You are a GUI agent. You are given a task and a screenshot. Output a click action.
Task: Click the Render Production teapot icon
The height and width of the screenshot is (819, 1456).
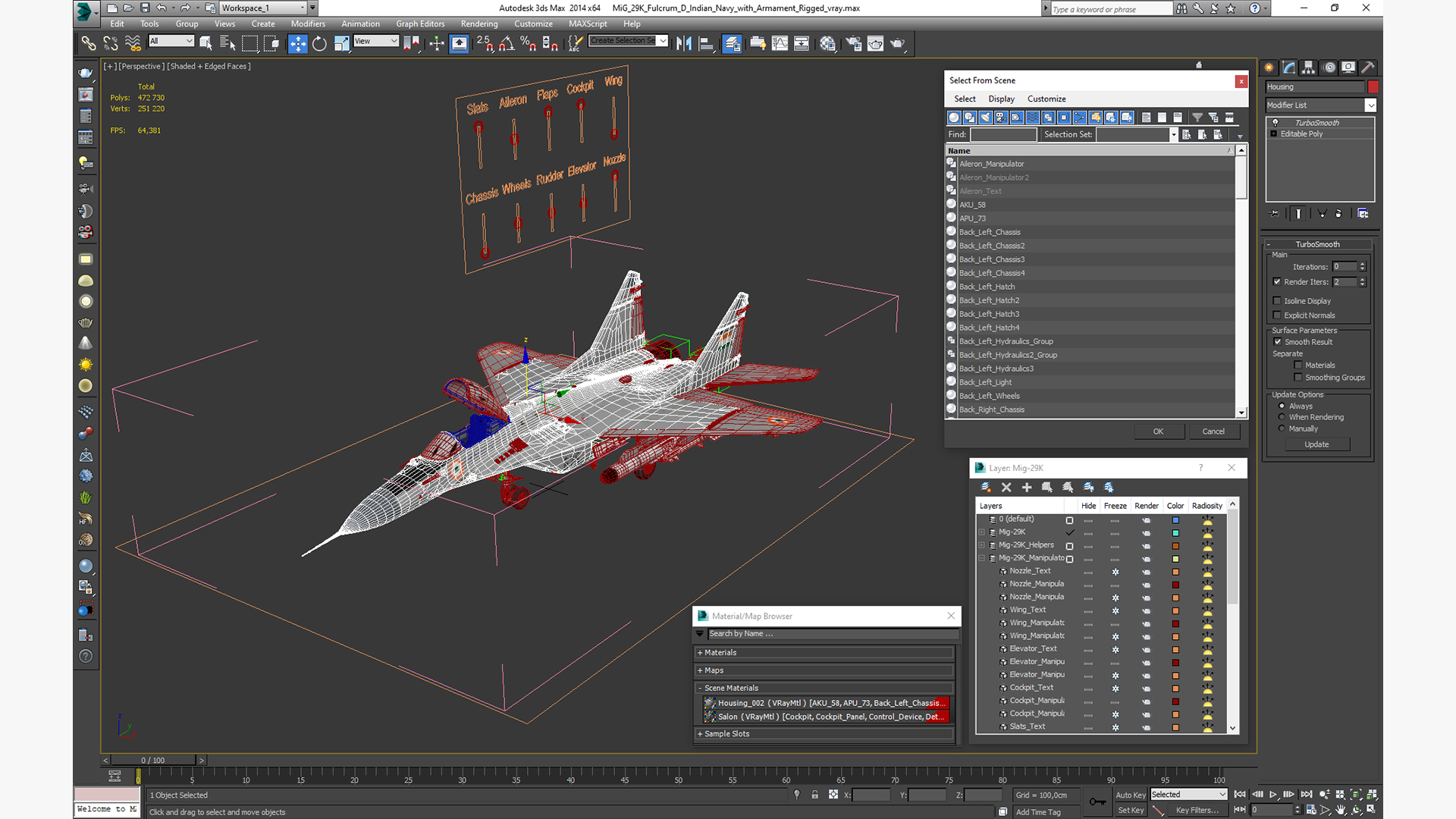pos(898,43)
